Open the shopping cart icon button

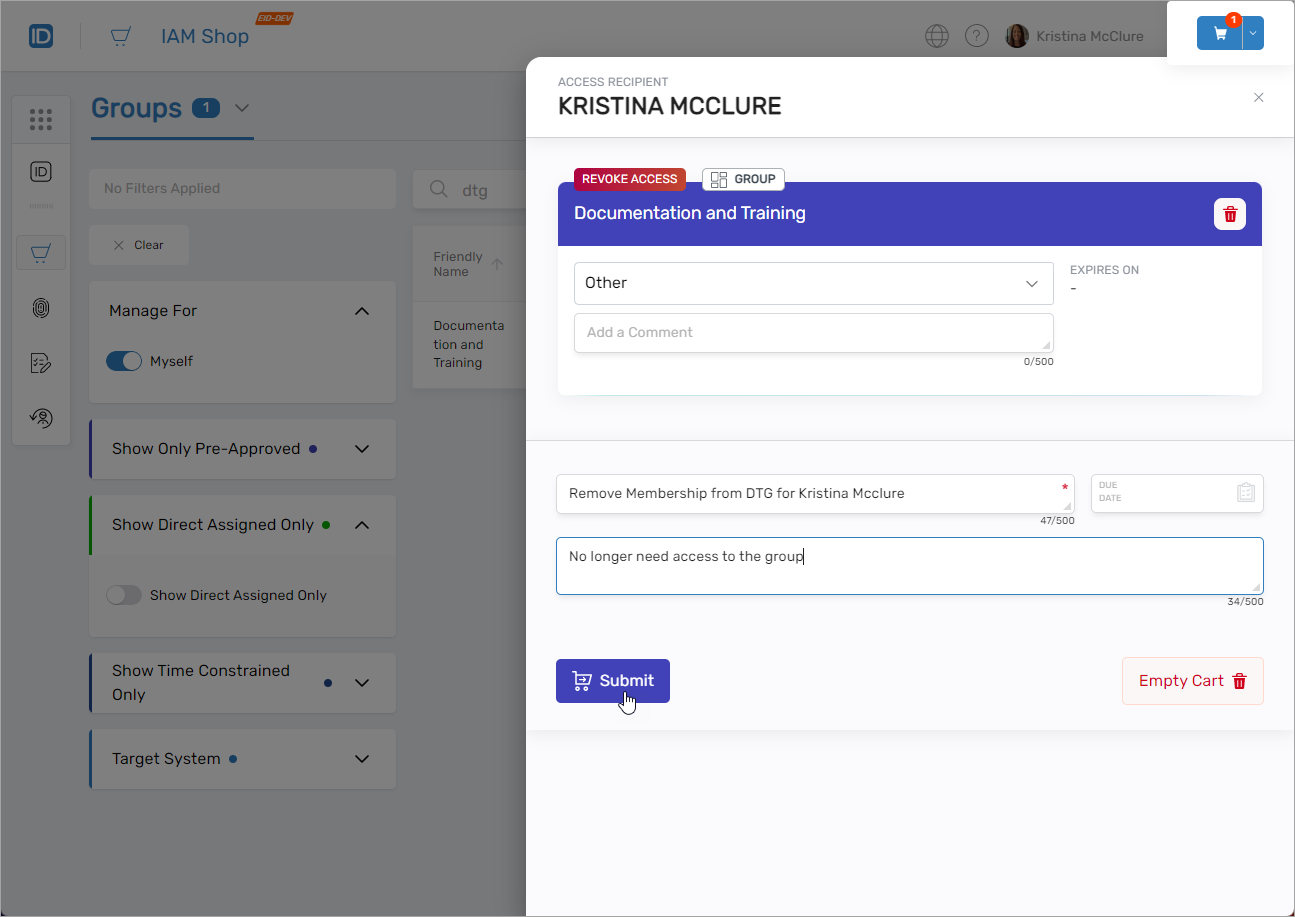(x=1219, y=33)
